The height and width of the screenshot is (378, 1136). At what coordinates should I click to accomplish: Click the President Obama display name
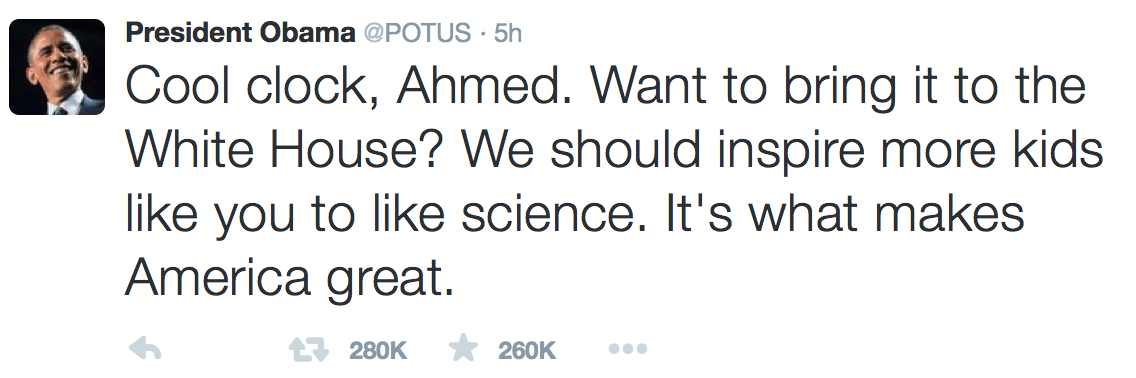tap(241, 33)
